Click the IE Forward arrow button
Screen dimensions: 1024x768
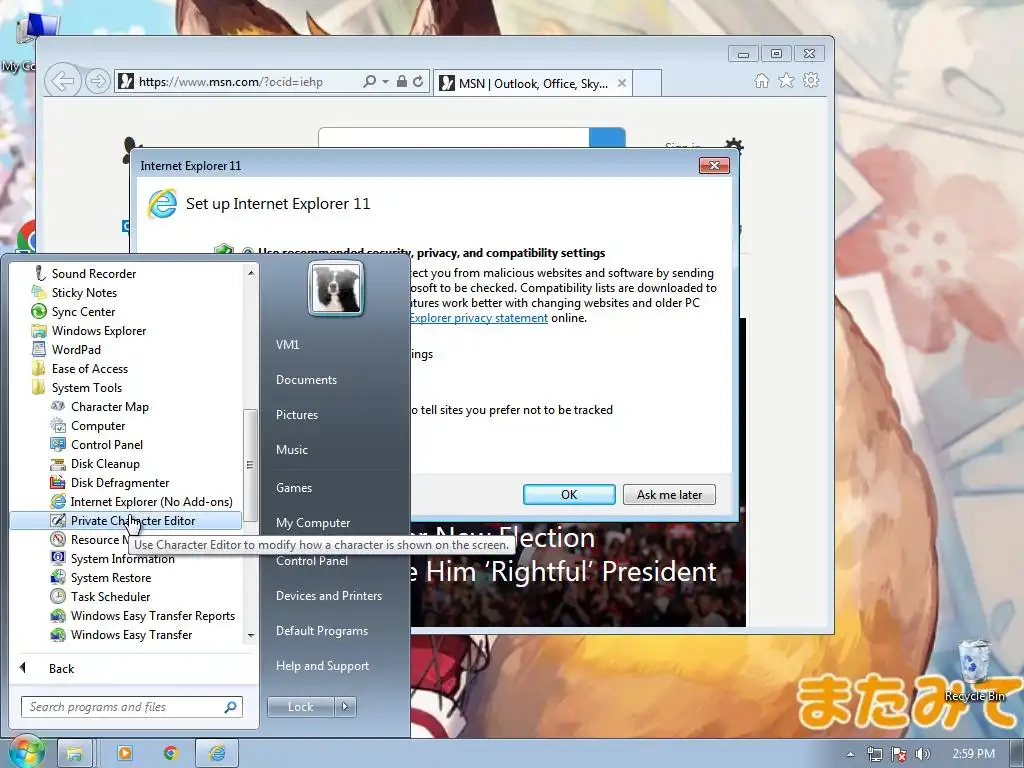pos(97,82)
